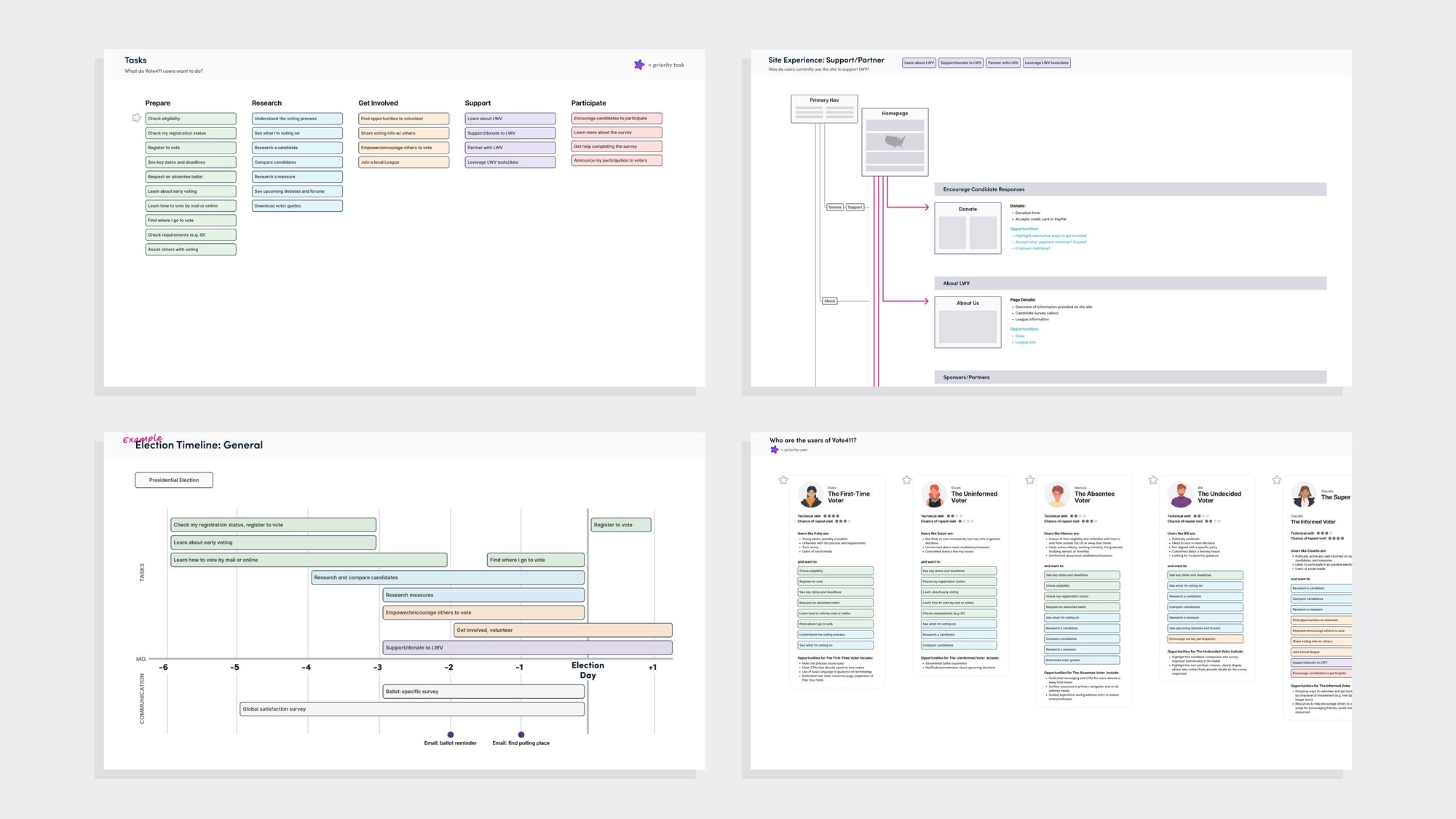Click Claudia's avatar on the Informed Voter card
The height and width of the screenshot is (819, 1456).
click(x=1303, y=495)
